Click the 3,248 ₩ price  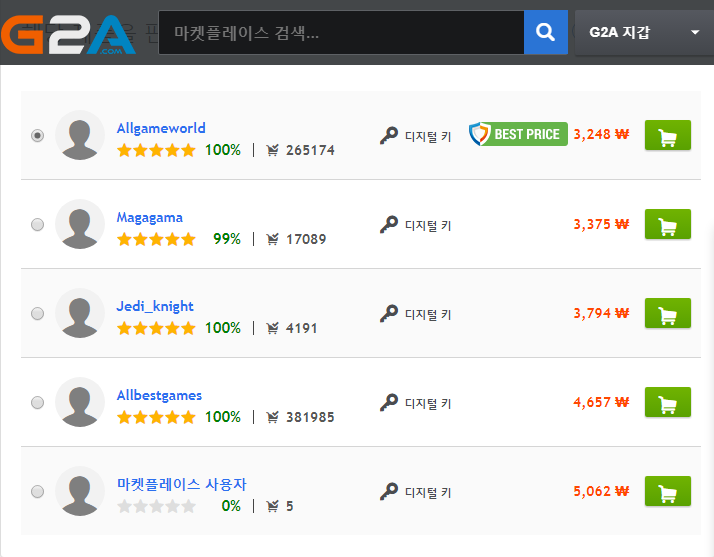pyautogui.click(x=601, y=134)
